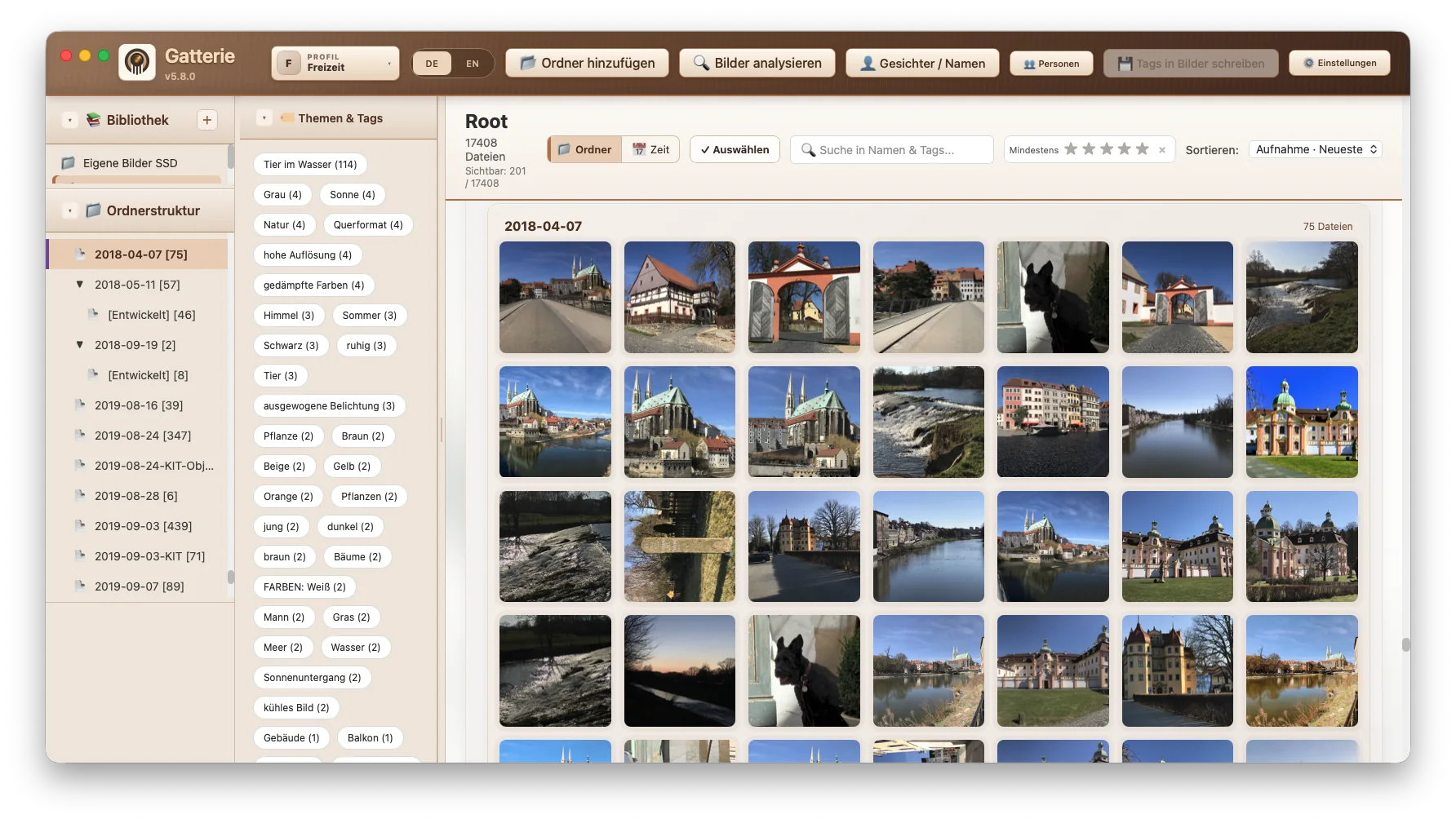This screenshot has width=1456, height=823.
Task: Click the "Root" heading text
Action: (x=486, y=122)
